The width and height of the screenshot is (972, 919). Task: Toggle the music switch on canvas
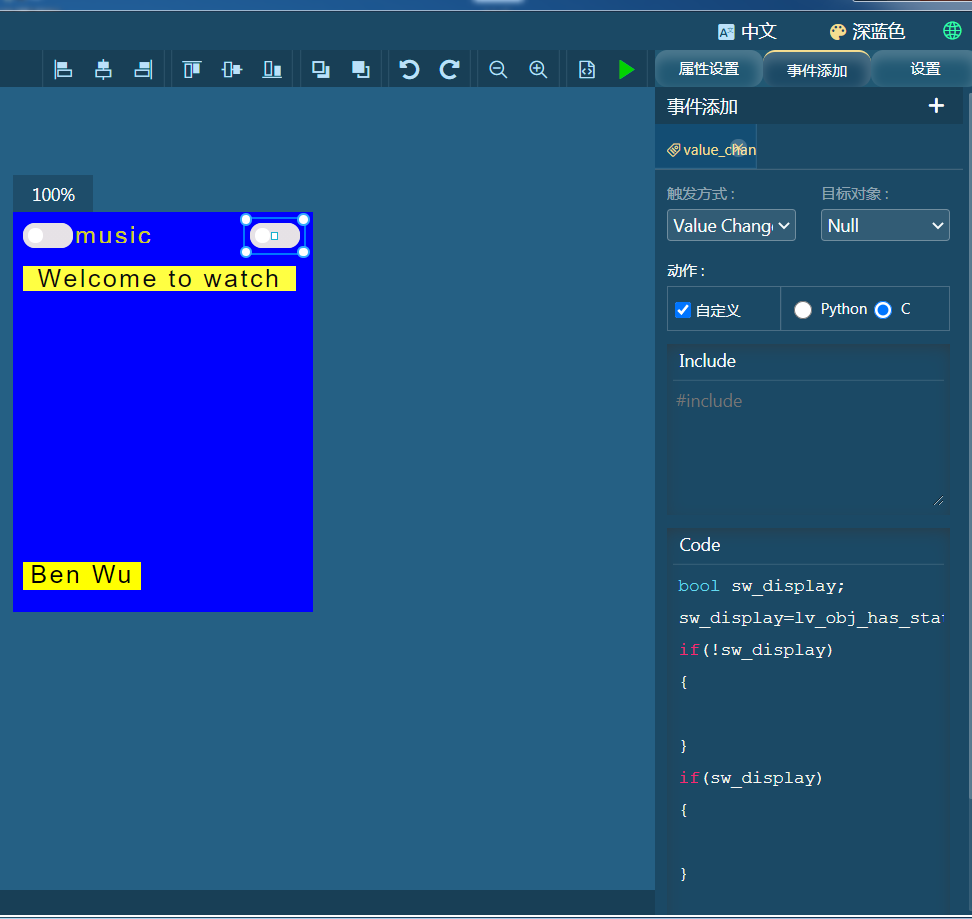coord(48,235)
